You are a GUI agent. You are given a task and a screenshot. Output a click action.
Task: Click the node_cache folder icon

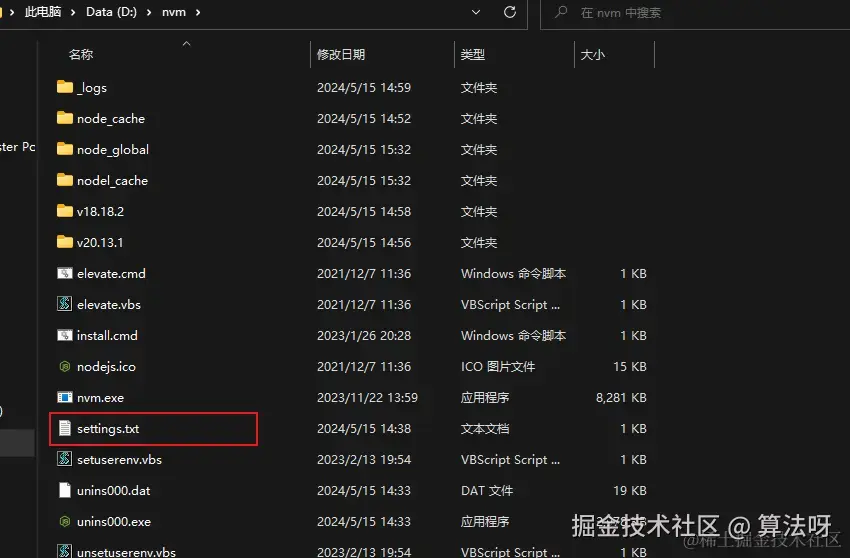[65, 118]
